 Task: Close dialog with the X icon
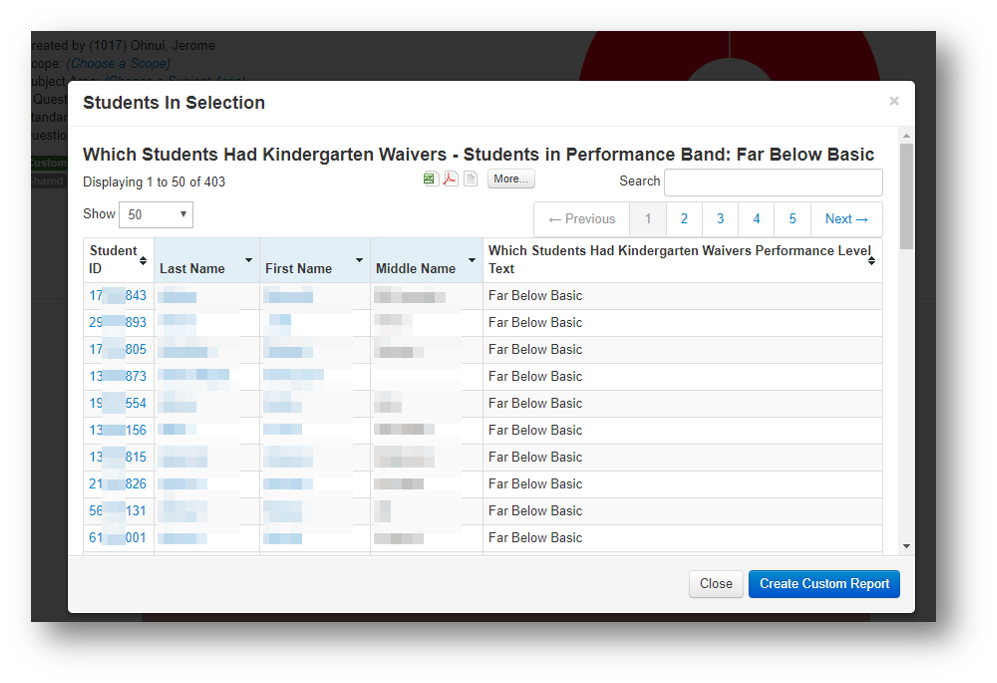point(894,101)
